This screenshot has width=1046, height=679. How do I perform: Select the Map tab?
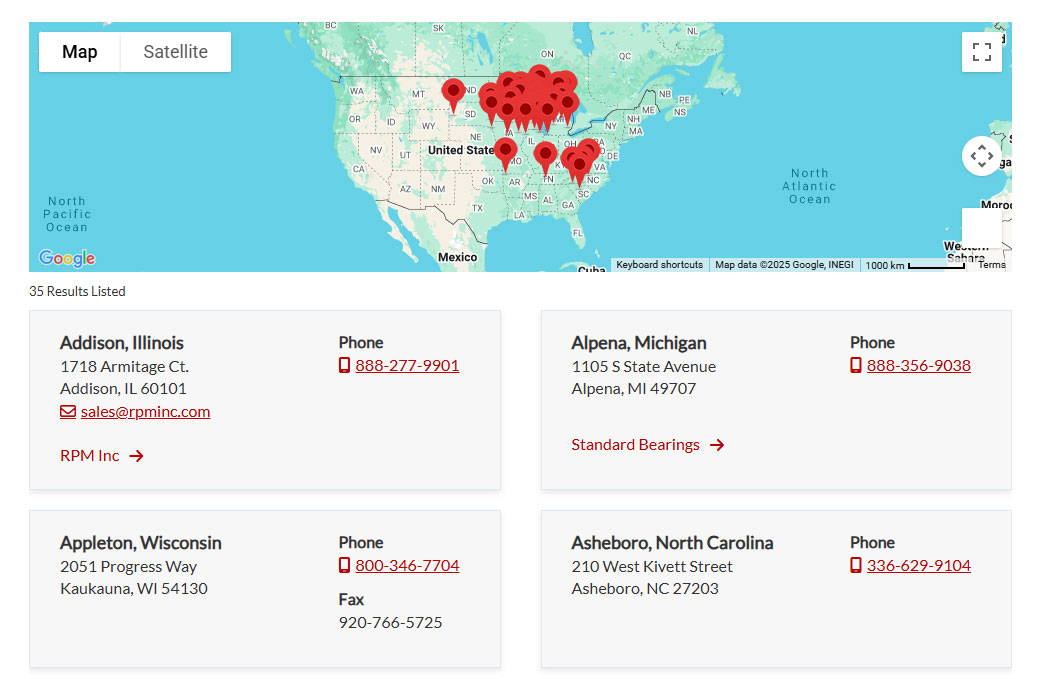[x=79, y=51]
